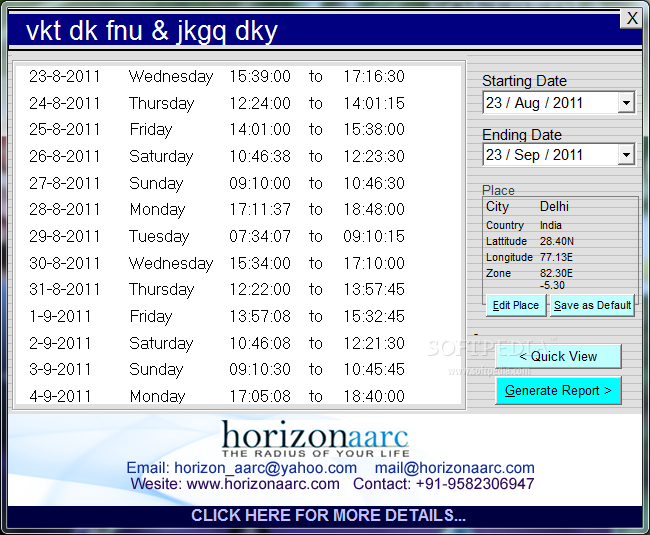Image resolution: width=650 pixels, height=535 pixels.
Task: Click end time 09:10:15
Action: point(374,236)
